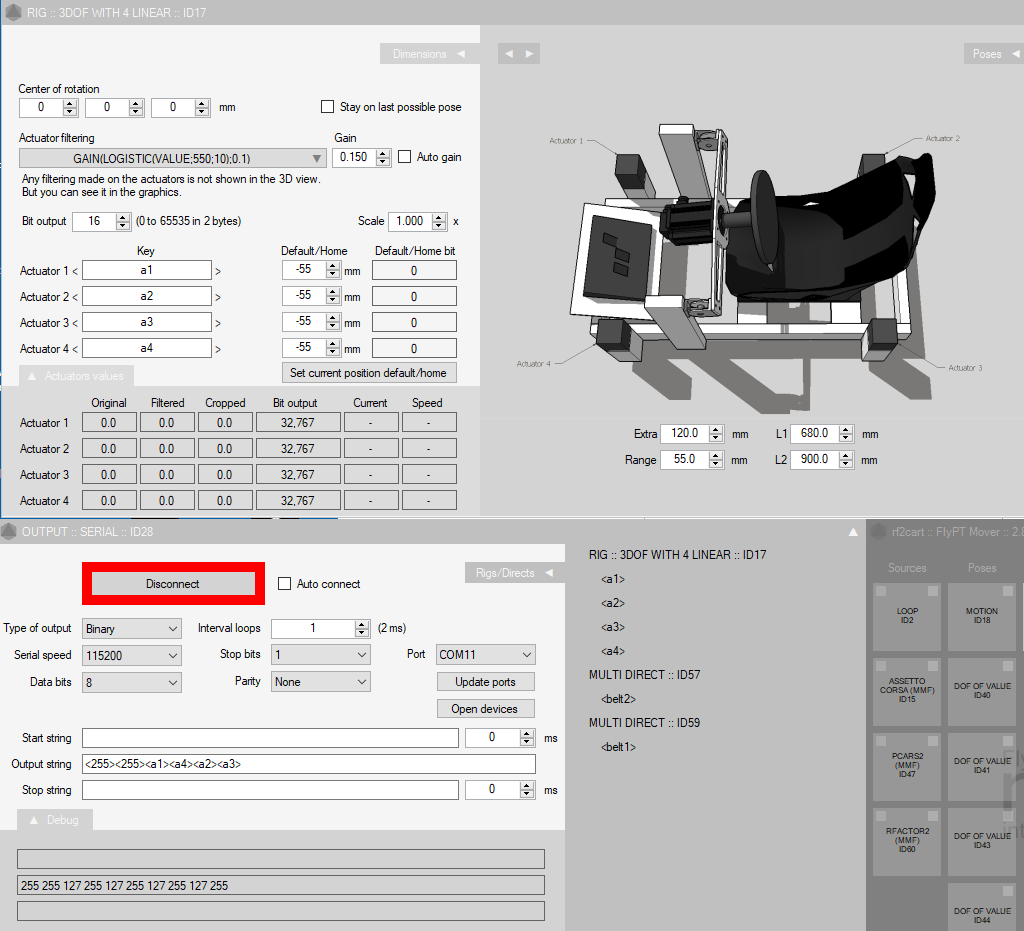Select the ASSETTO CORSA (MMF) ID15 tile

click(x=907, y=690)
